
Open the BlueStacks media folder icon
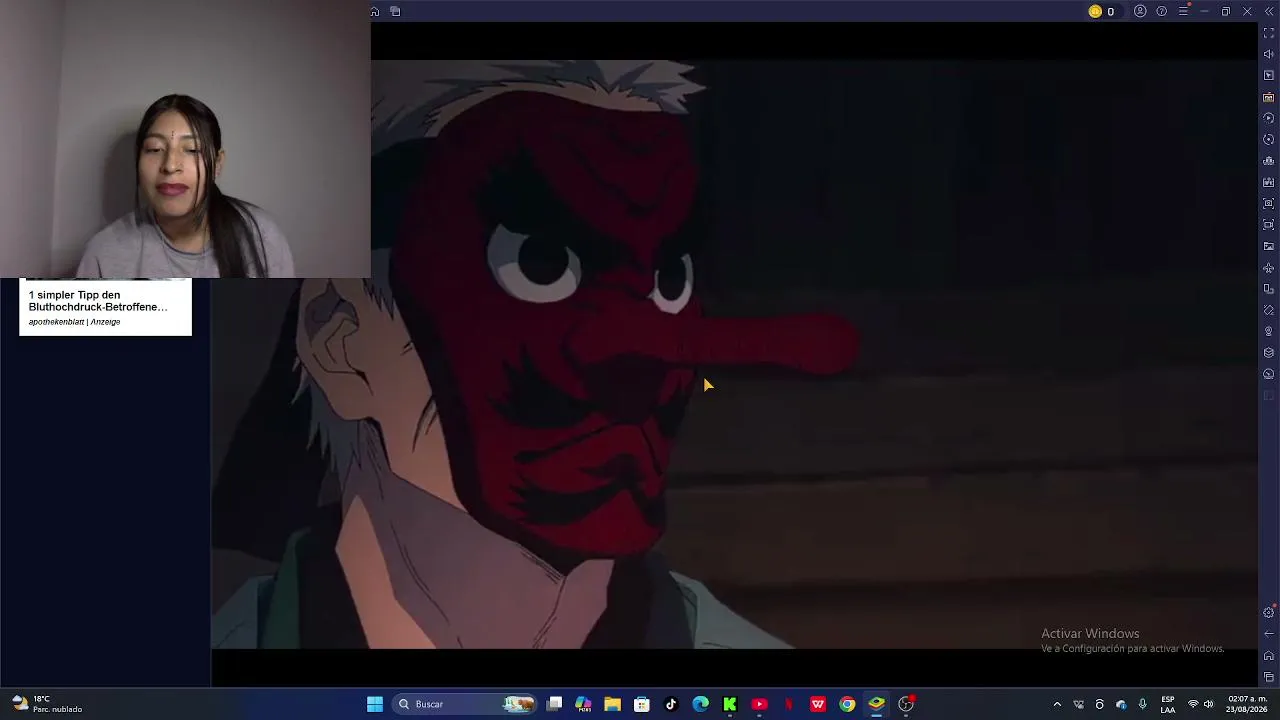(x=1269, y=246)
